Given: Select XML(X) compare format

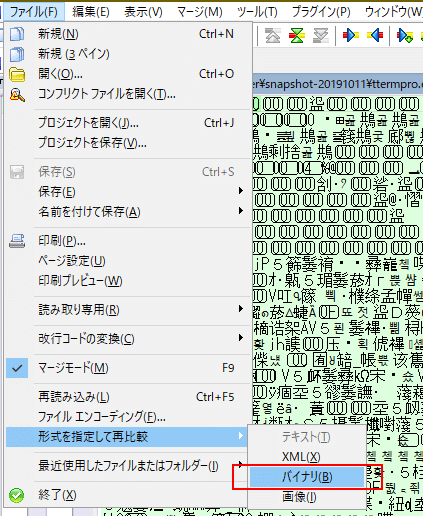Looking at the screenshot, I should point(306,457).
